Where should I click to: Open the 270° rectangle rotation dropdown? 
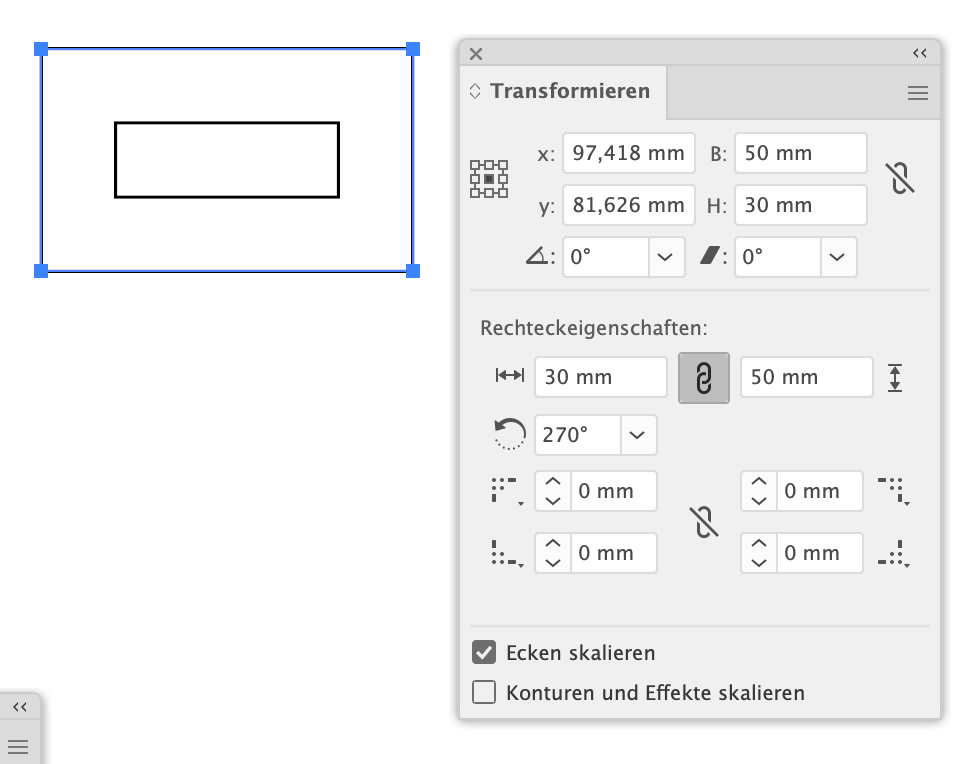[638, 435]
